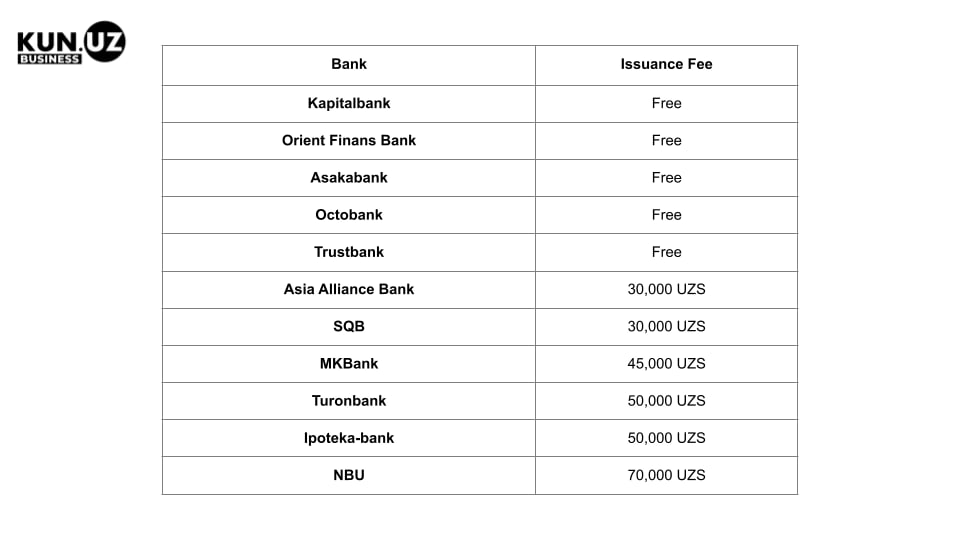Screen dimensions: 960x540
Task: Click the 70,000 UZS fee for NBU
Action: pos(666,475)
